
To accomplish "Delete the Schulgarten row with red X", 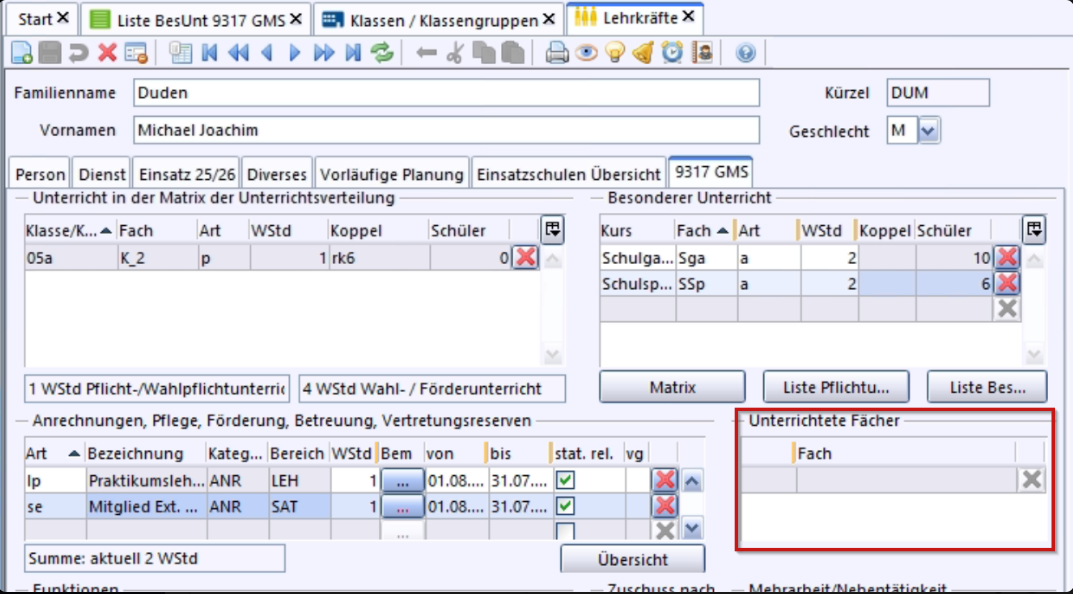I will point(1007,258).
